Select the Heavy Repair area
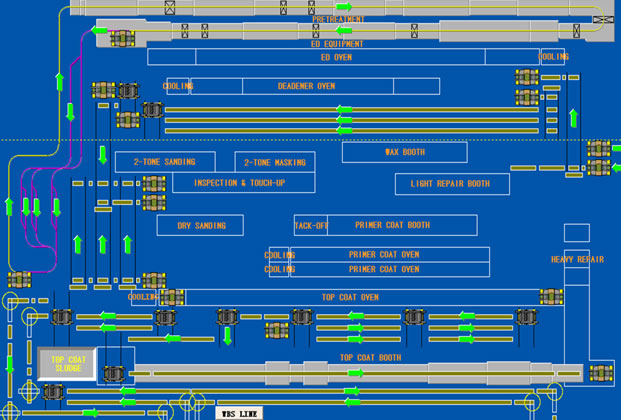The image size is (621, 420). pyautogui.click(x=577, y=260)
